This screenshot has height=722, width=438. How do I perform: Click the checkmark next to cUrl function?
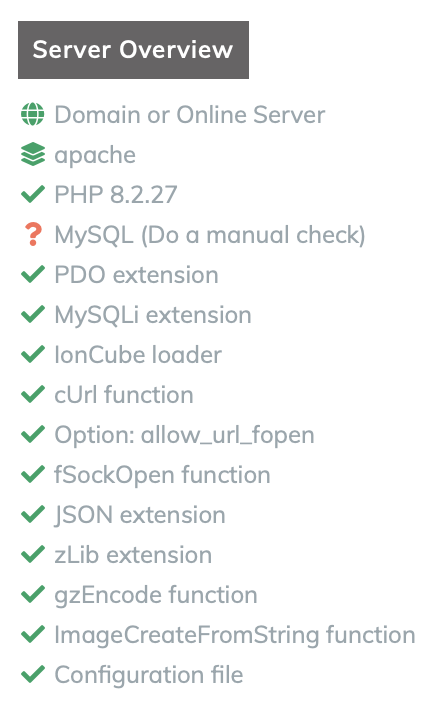tap(33, 395)
